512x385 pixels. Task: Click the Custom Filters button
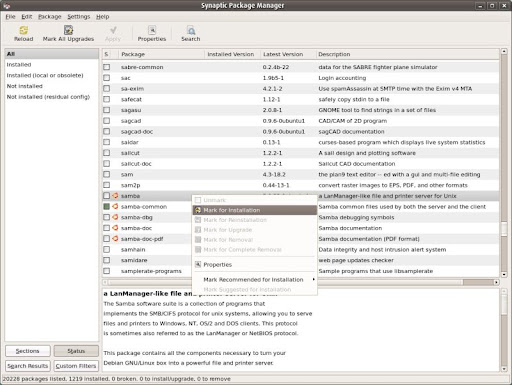point(76,366)
